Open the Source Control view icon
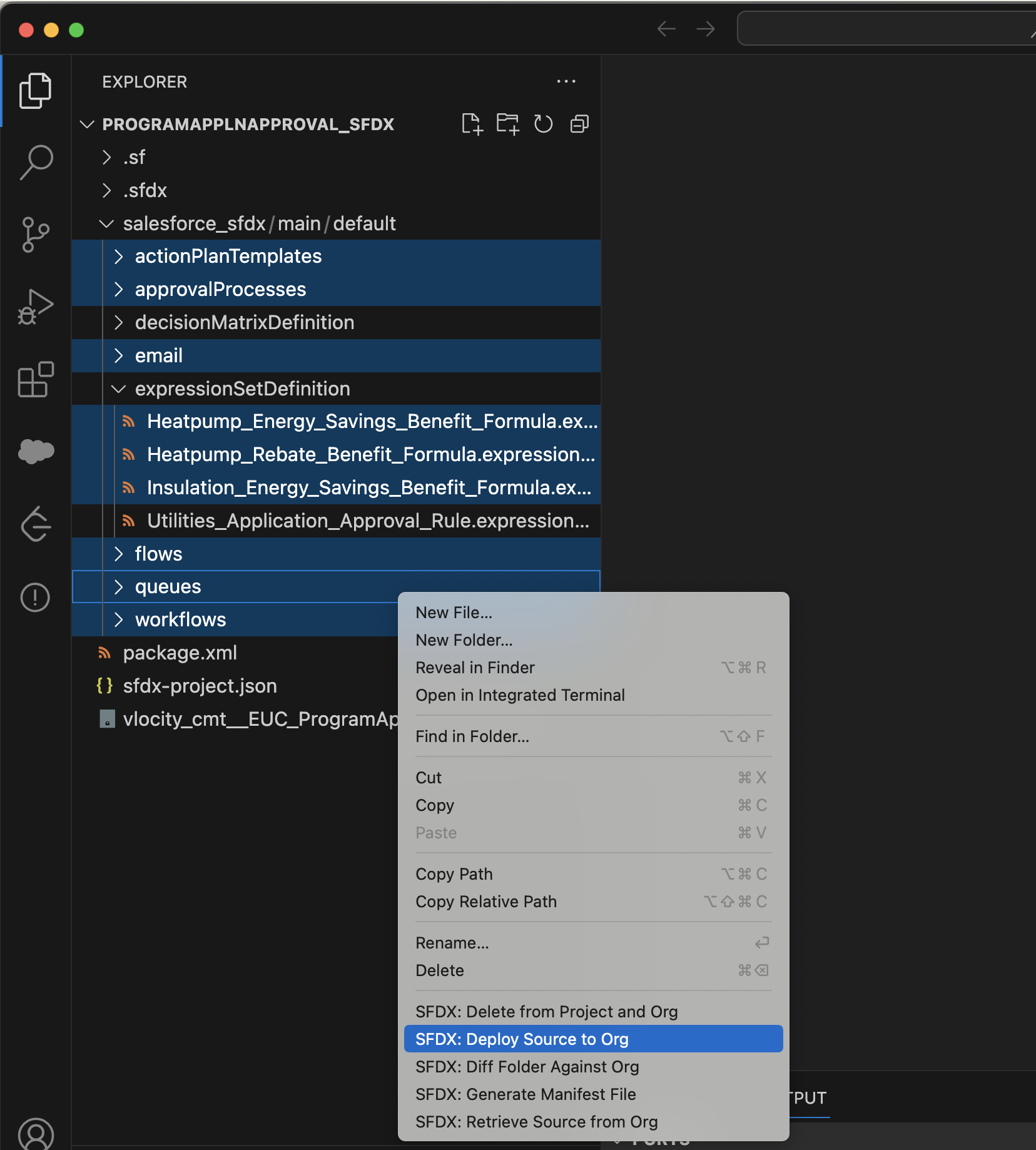The height and width of the screenshot is (1150, 1036). pos(36,235)
